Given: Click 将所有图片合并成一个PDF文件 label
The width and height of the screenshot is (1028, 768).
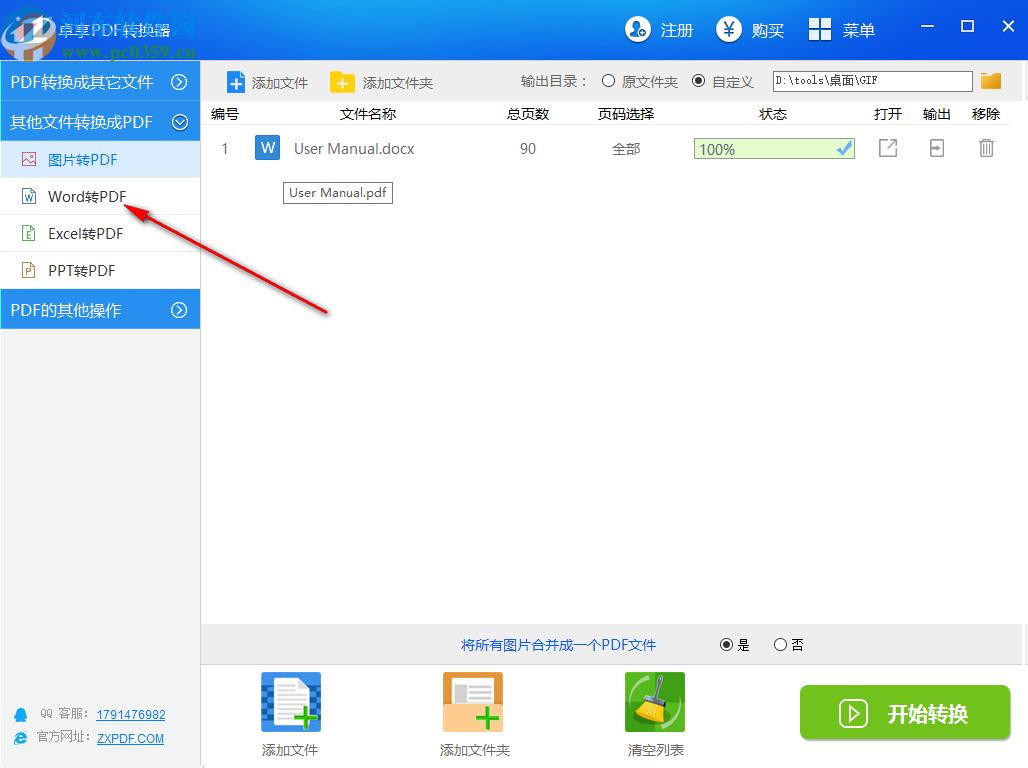Looking at the screenshot, I should (559, 645).
